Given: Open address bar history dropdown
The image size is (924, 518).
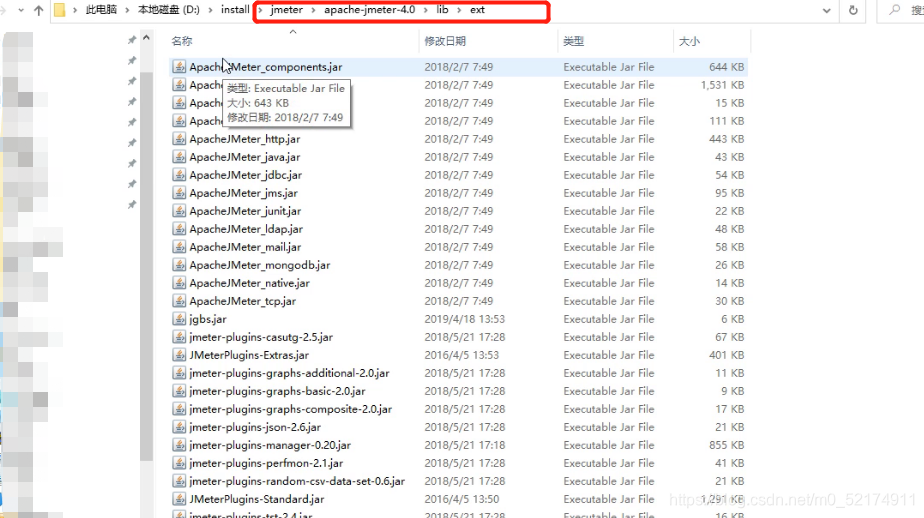Looking at the screenshot, I should point(827,11).
